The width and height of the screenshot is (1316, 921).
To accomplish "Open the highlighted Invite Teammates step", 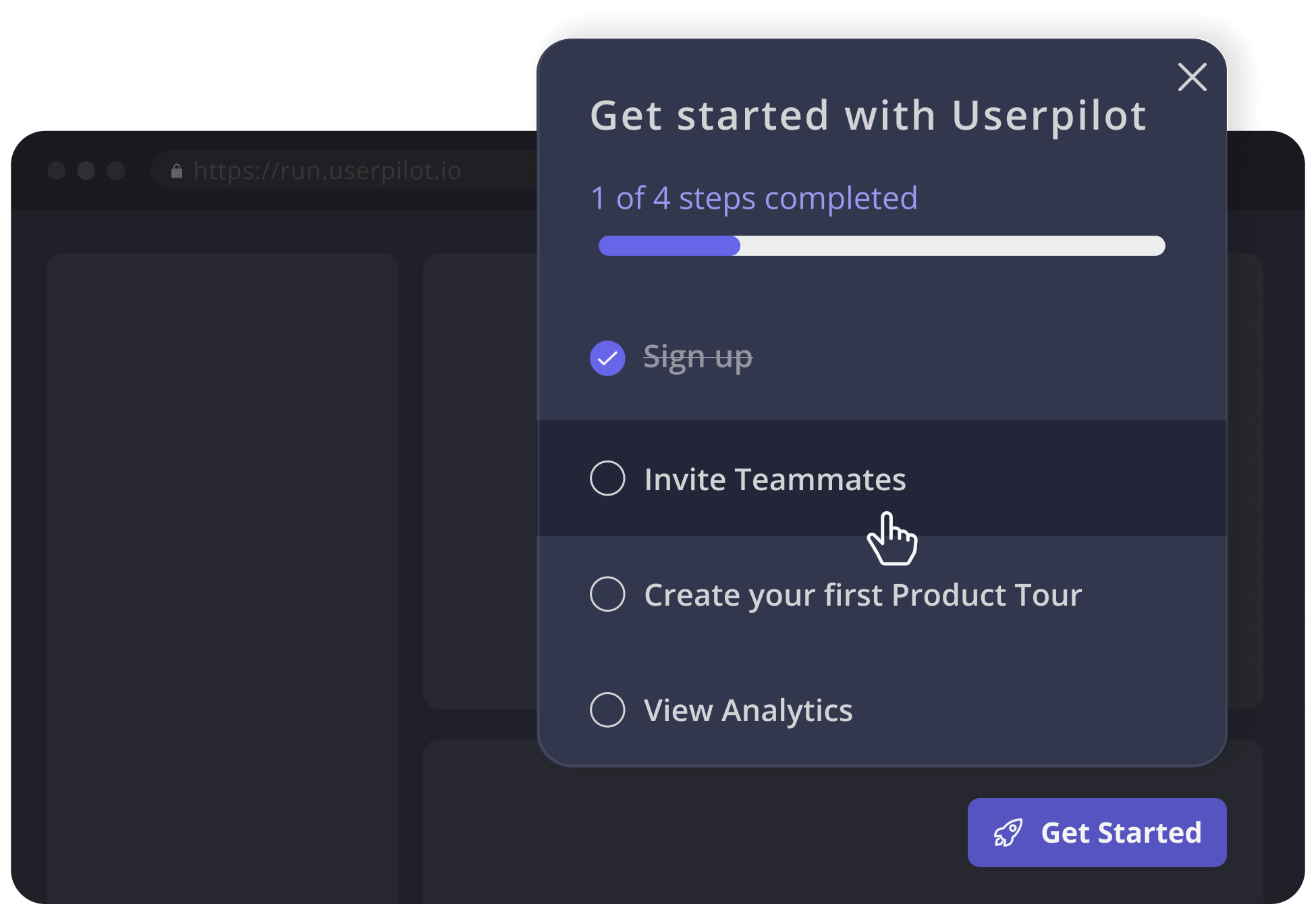I will pyautogui.click(x=775, y=479).
